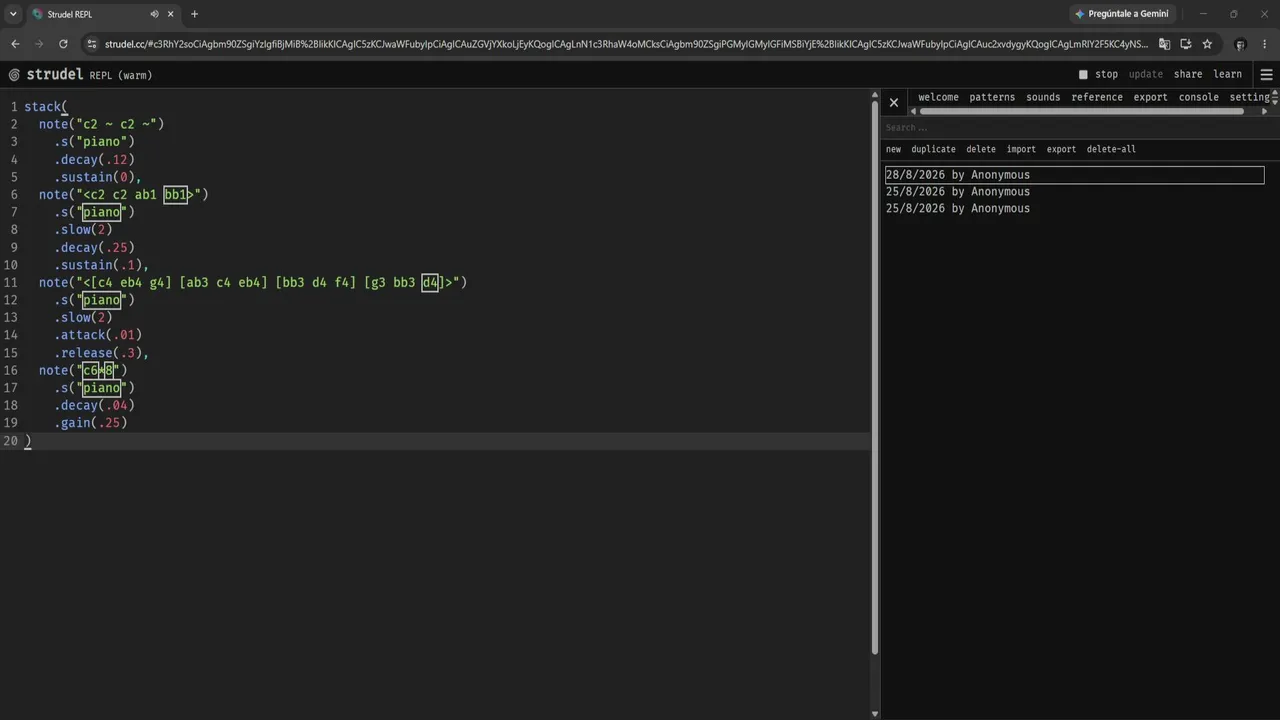The image size is (1280, 720).
Task: Export patterns using the lower export button
Action: [x=1061, y=149]
